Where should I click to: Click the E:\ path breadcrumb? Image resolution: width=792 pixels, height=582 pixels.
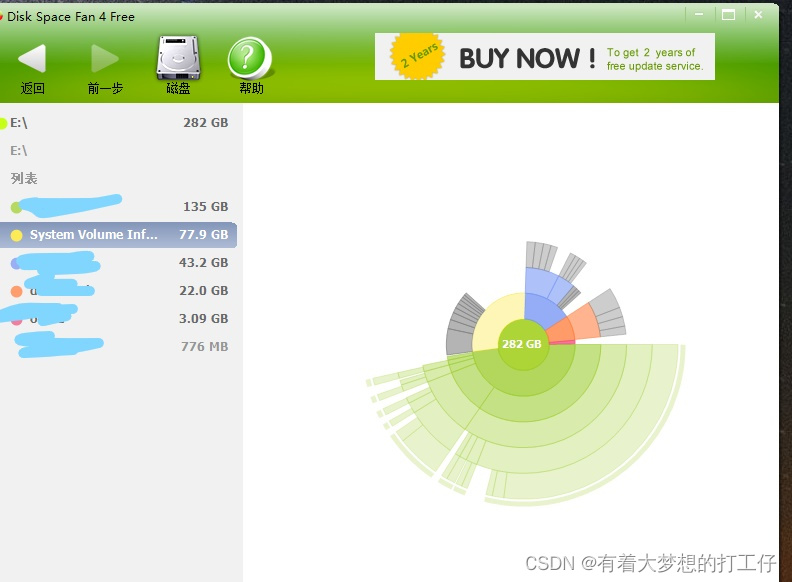[19, 151]
